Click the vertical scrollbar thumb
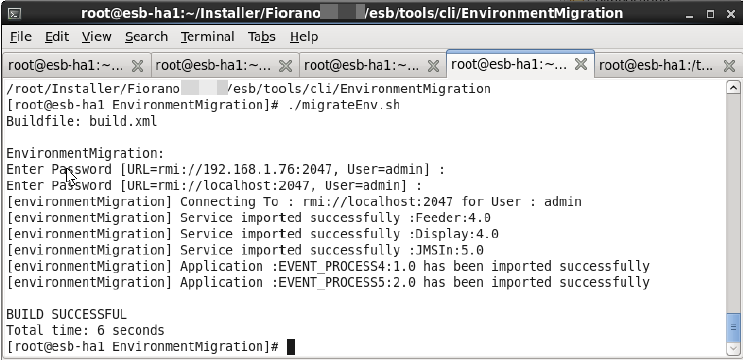Viewport: 745px width, 360px height. click(x=733, y=327)
